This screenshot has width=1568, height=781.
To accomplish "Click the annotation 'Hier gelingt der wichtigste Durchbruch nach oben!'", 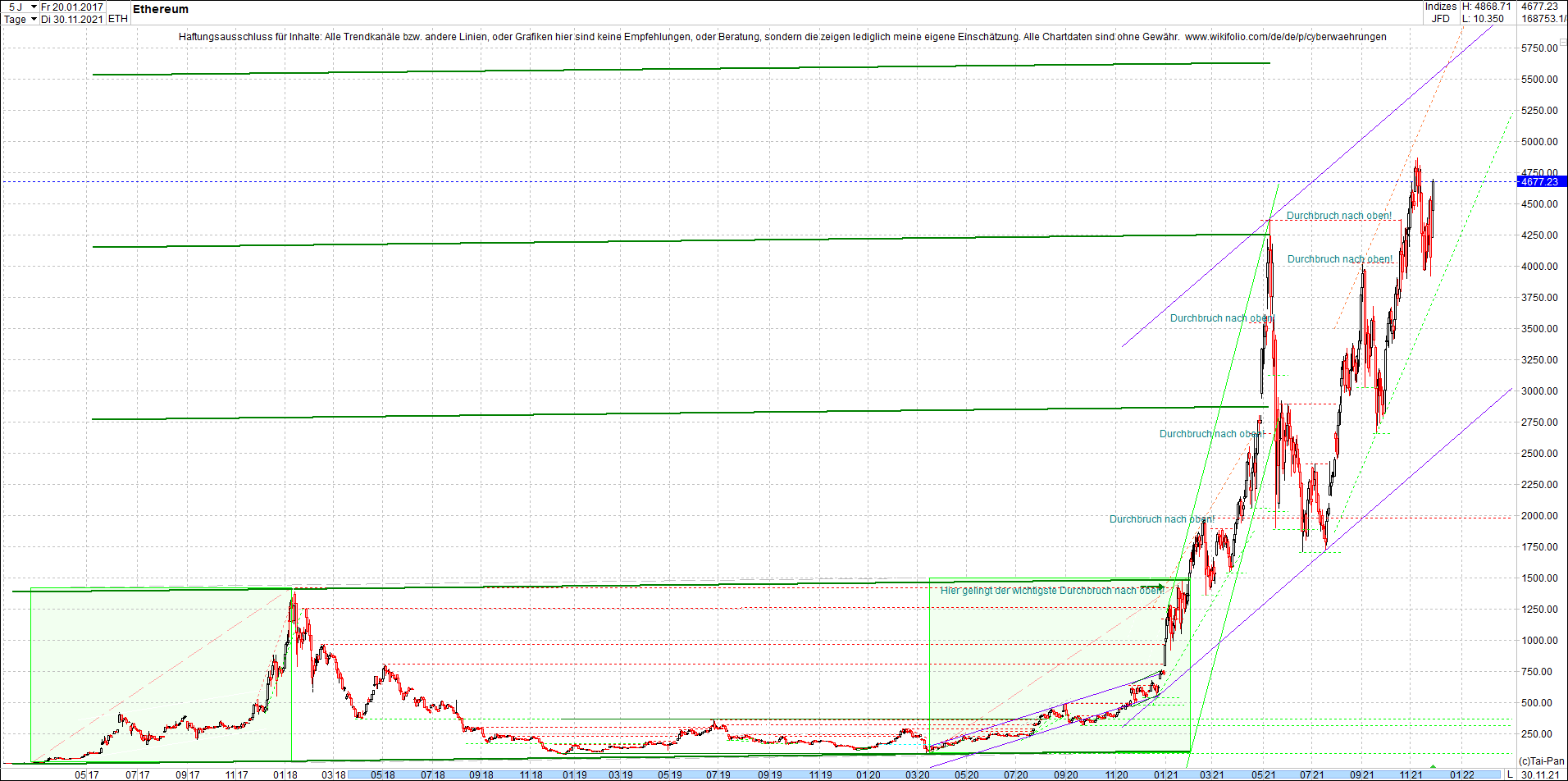I will click(x=1052, y=591).
